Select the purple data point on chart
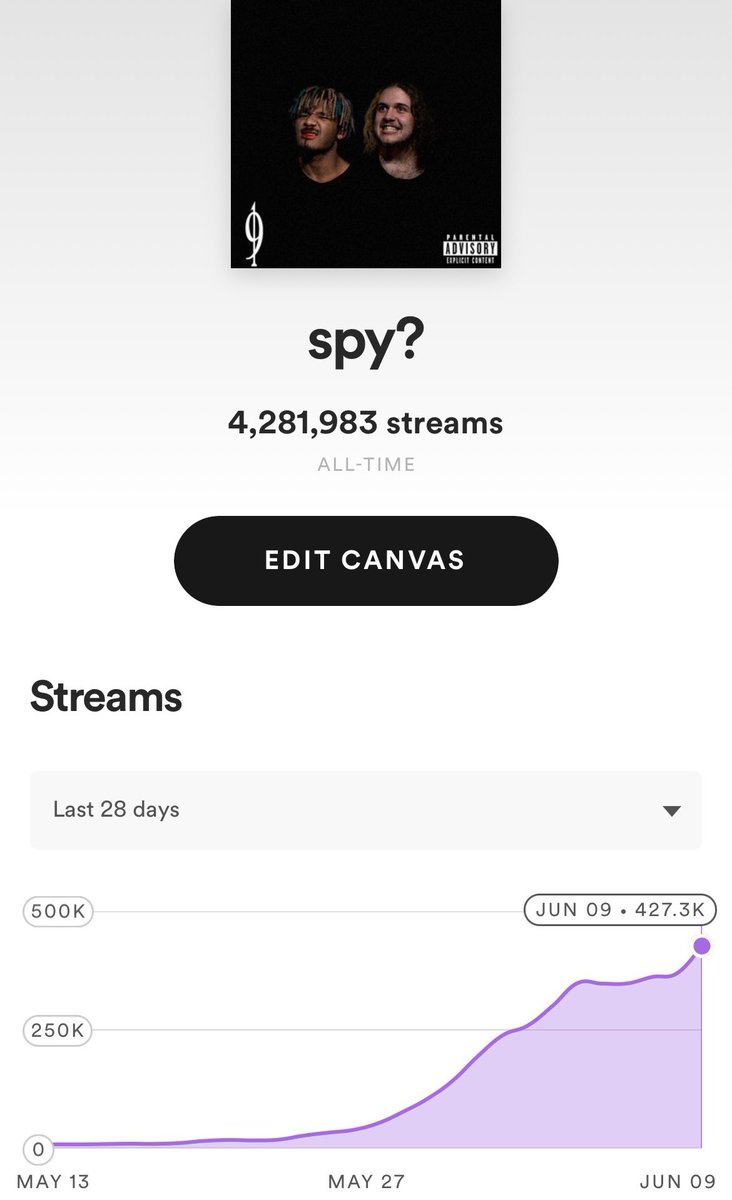Image resolution: width=732 pixels, height=1200 pixels. click(x=702, y=946)
